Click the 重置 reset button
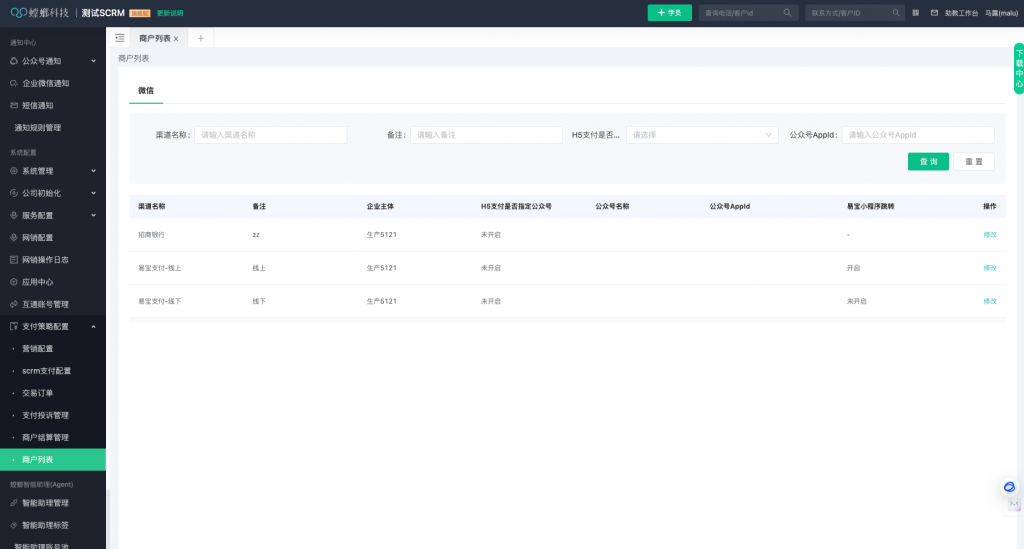1024x549 pixels. tap(973, 162)
